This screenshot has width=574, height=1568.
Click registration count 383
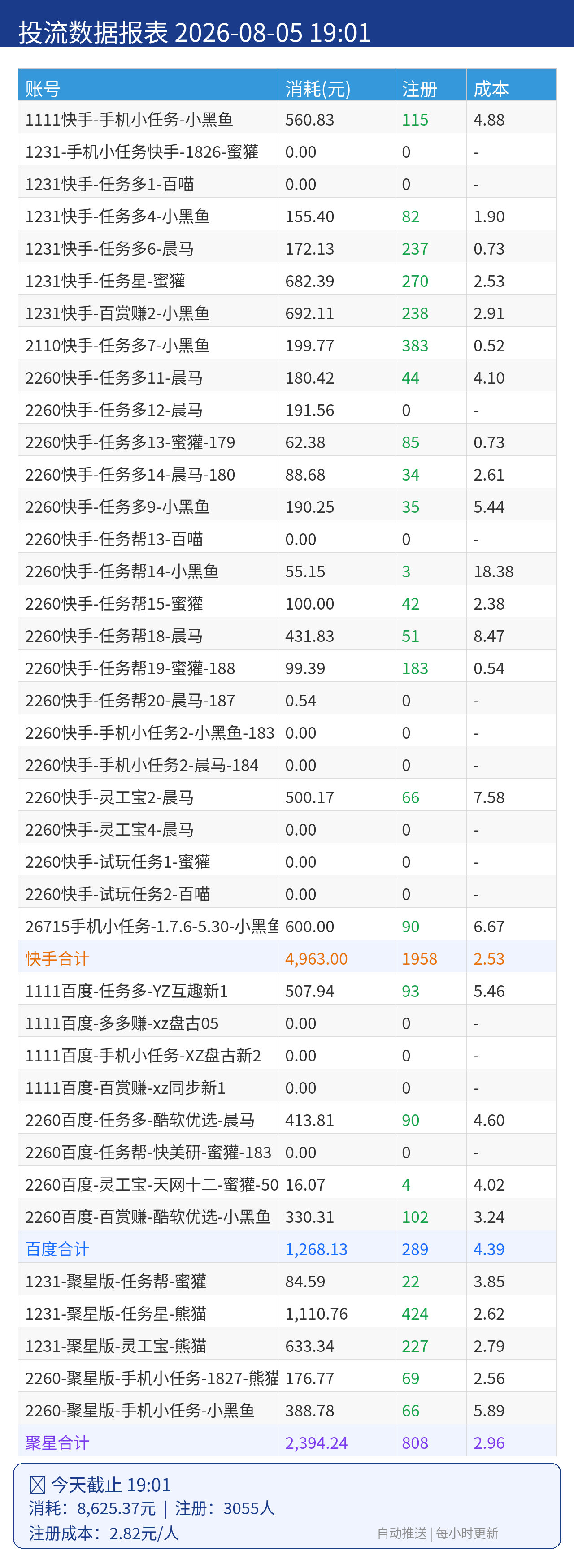click(x=415, y=346)
